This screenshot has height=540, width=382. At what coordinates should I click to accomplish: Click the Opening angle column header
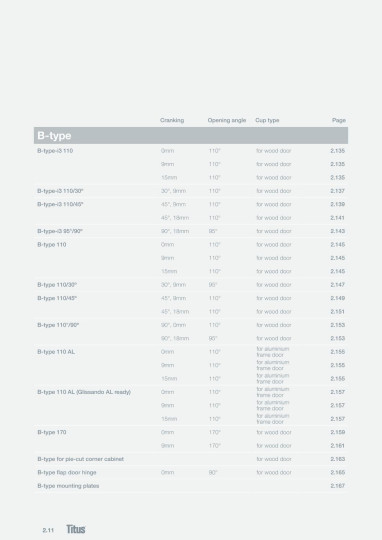tap(227, 120)
